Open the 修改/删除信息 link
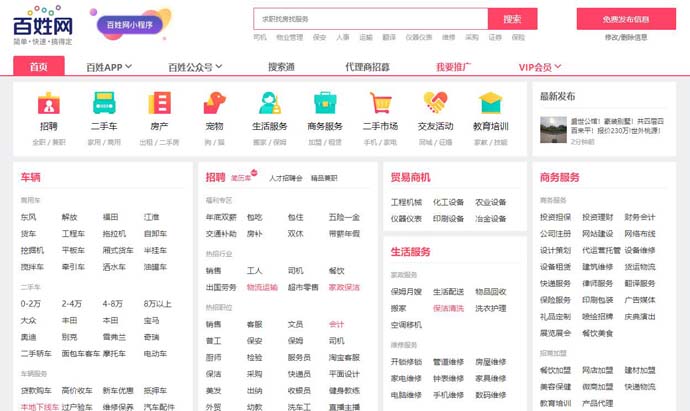 pos(626,37)
